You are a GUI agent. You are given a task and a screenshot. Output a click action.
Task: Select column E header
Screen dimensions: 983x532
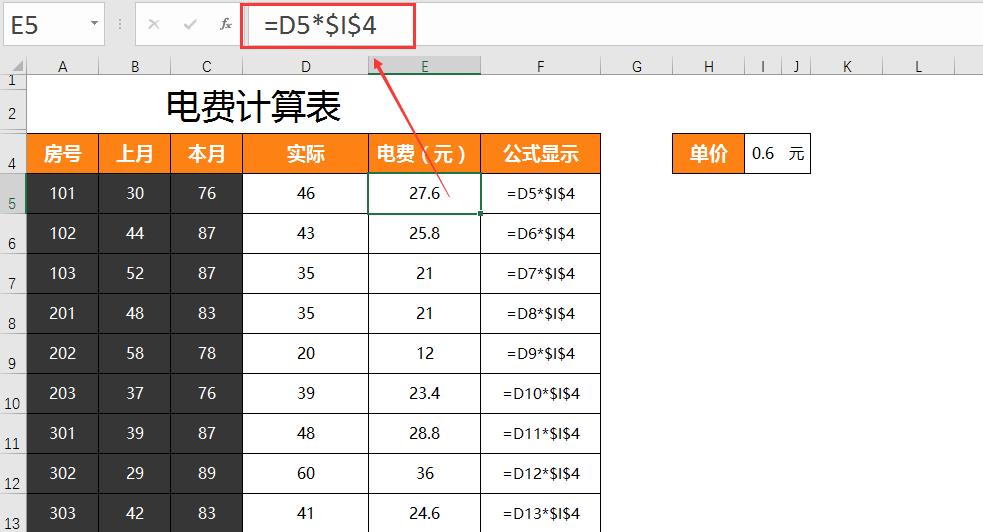(x=425, y=66)
